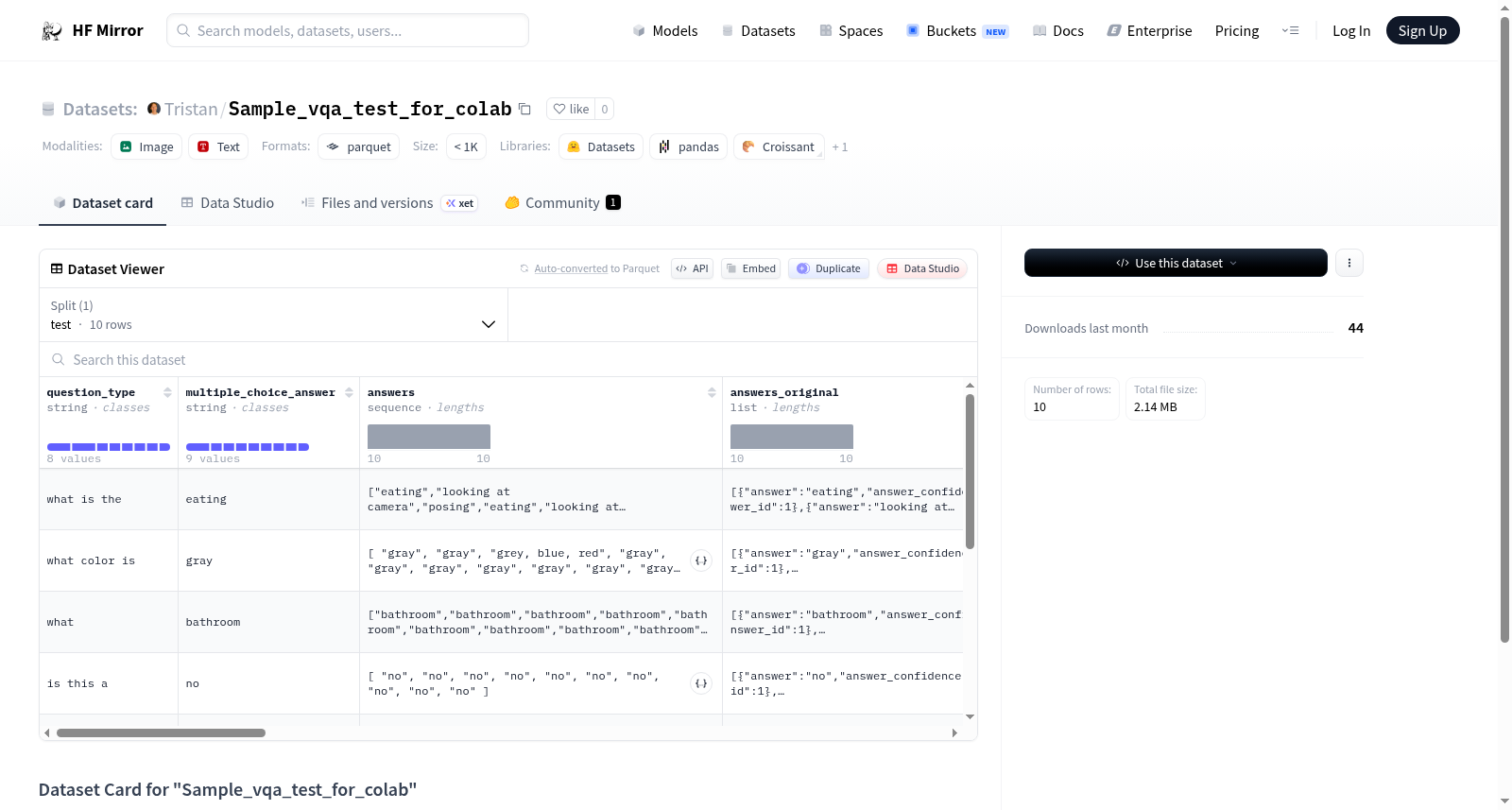1512x810 pixels.
Task: Sort the multiple_choice_answer column
Action: coord(349,392)
